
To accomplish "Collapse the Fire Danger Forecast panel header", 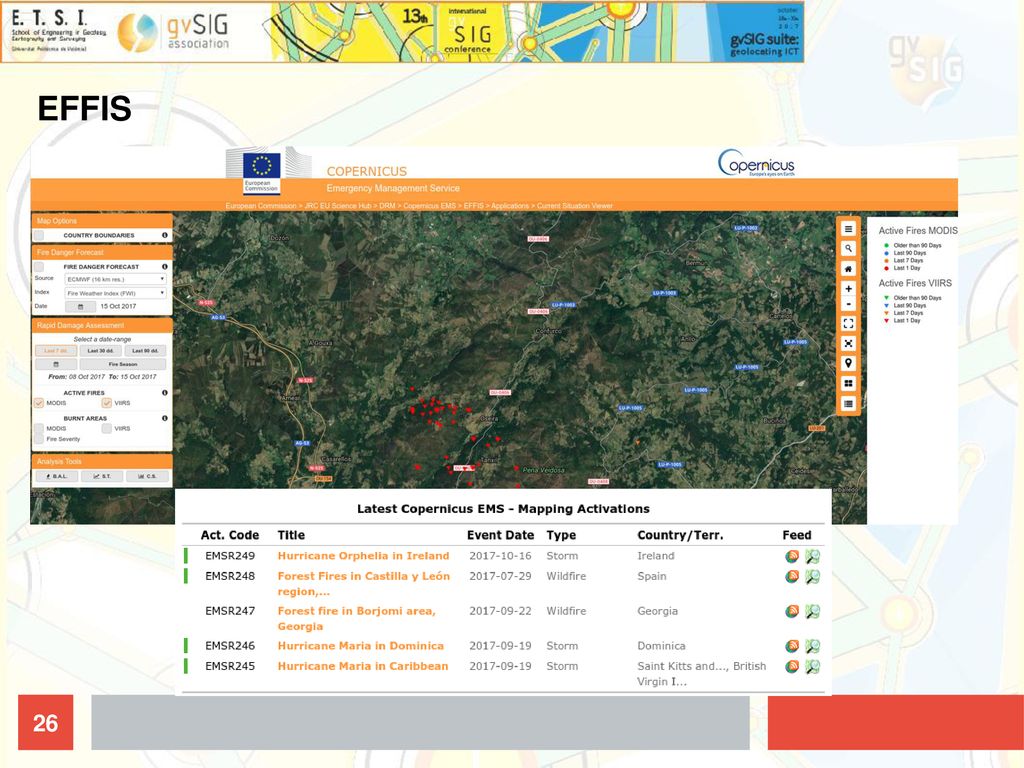I will [102, 252].
